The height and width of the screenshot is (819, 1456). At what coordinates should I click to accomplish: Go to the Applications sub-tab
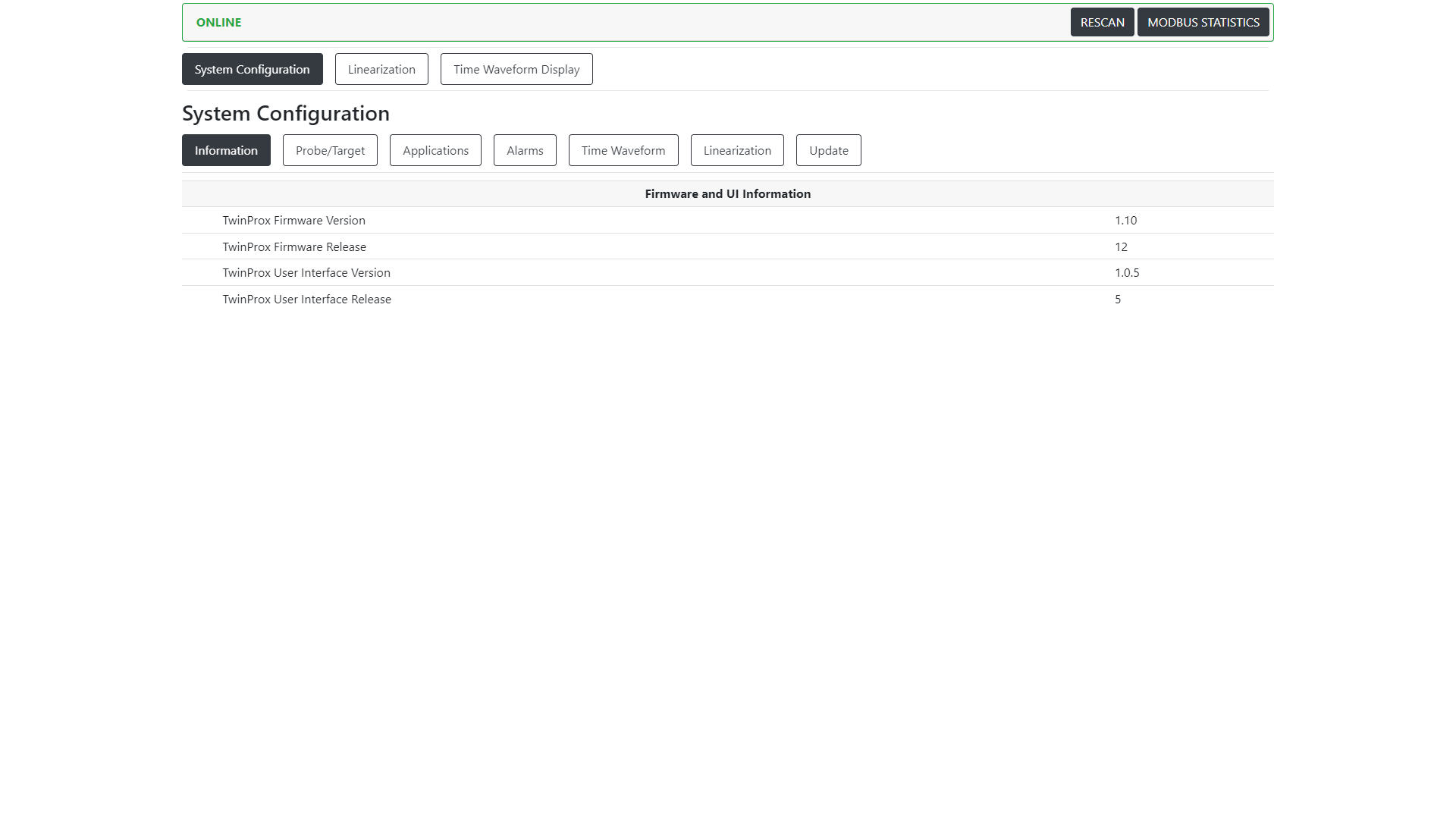point(435,150)
